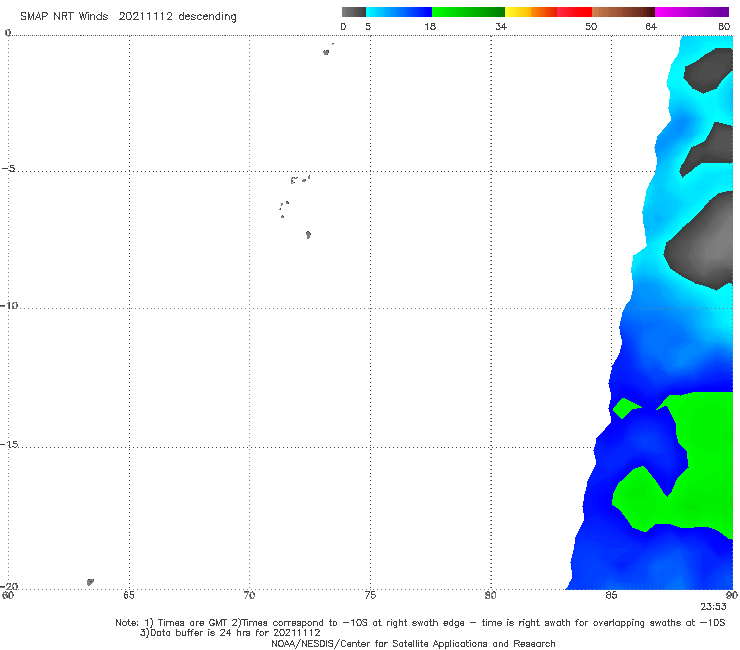Click the island outline near 7S 72E

coord(308,235)
